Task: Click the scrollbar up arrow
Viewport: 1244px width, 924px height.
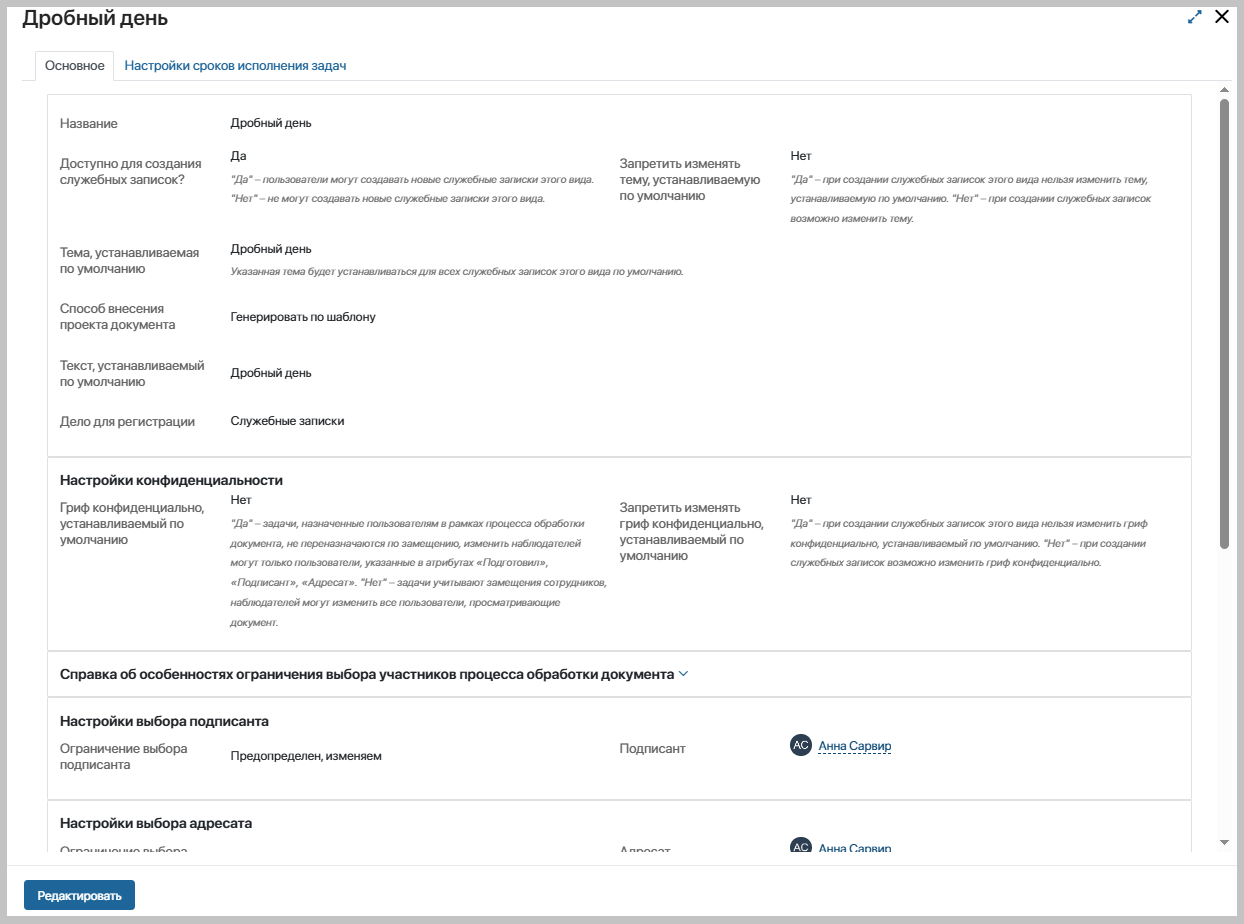Action: (x=1224, y=90)
